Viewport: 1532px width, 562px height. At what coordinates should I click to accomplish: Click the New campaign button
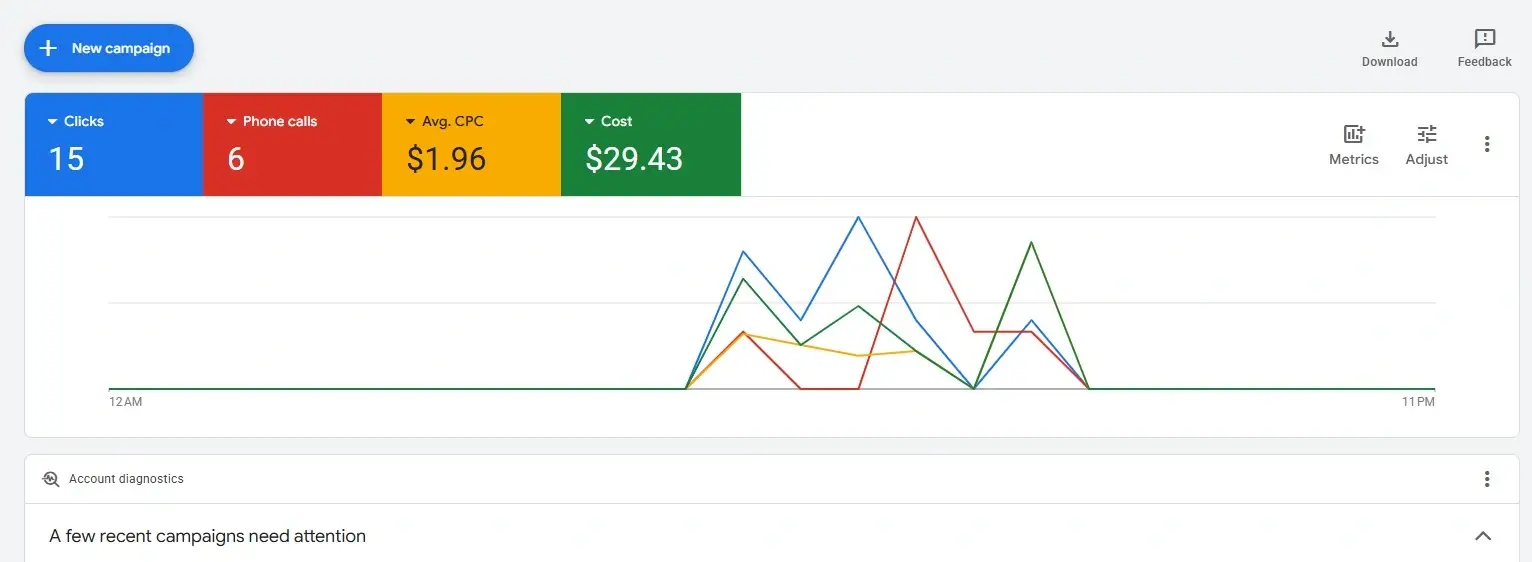pyautogui.click(x=109, y=48)
